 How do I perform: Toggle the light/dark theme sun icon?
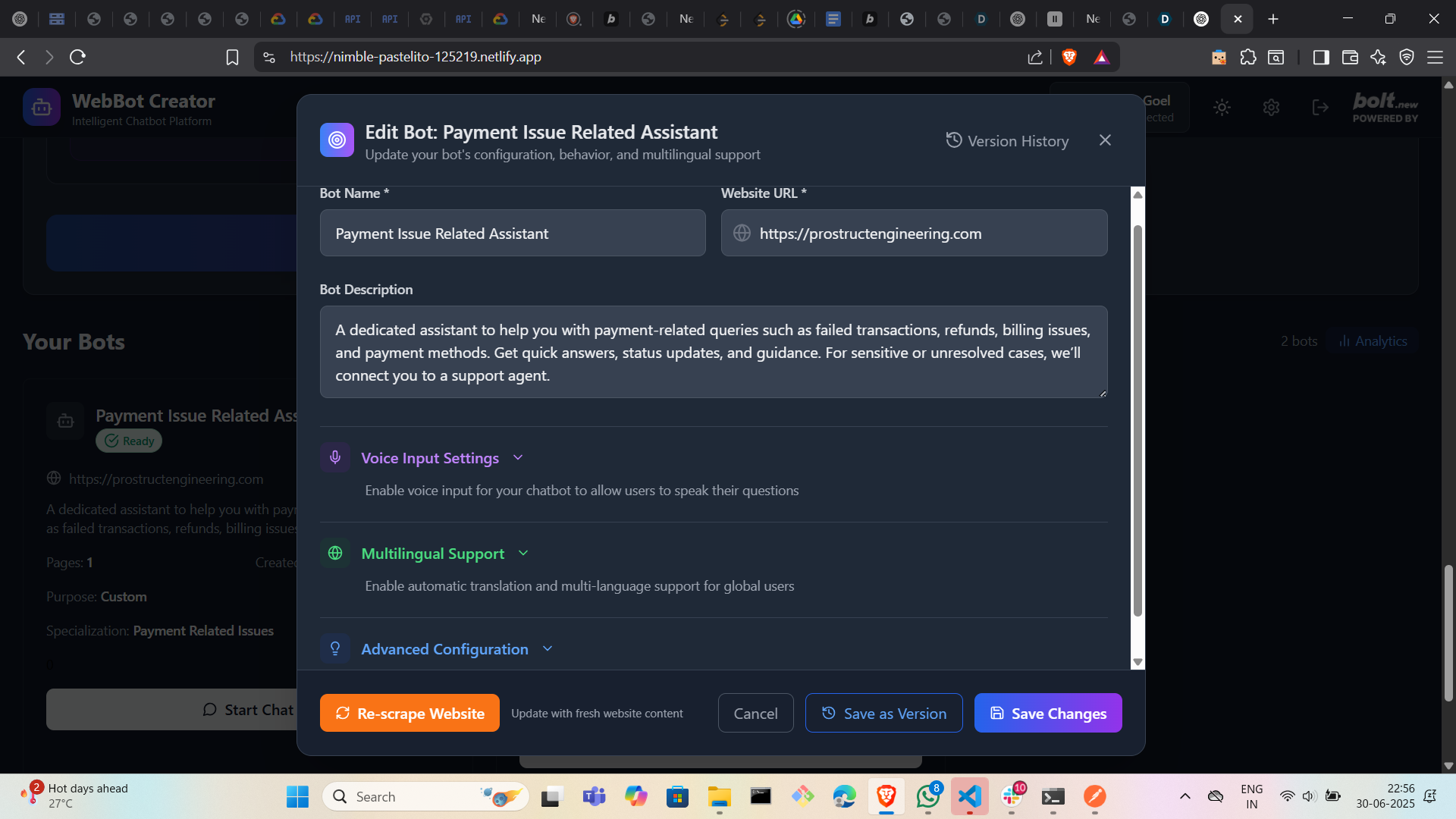point(1222,108)
